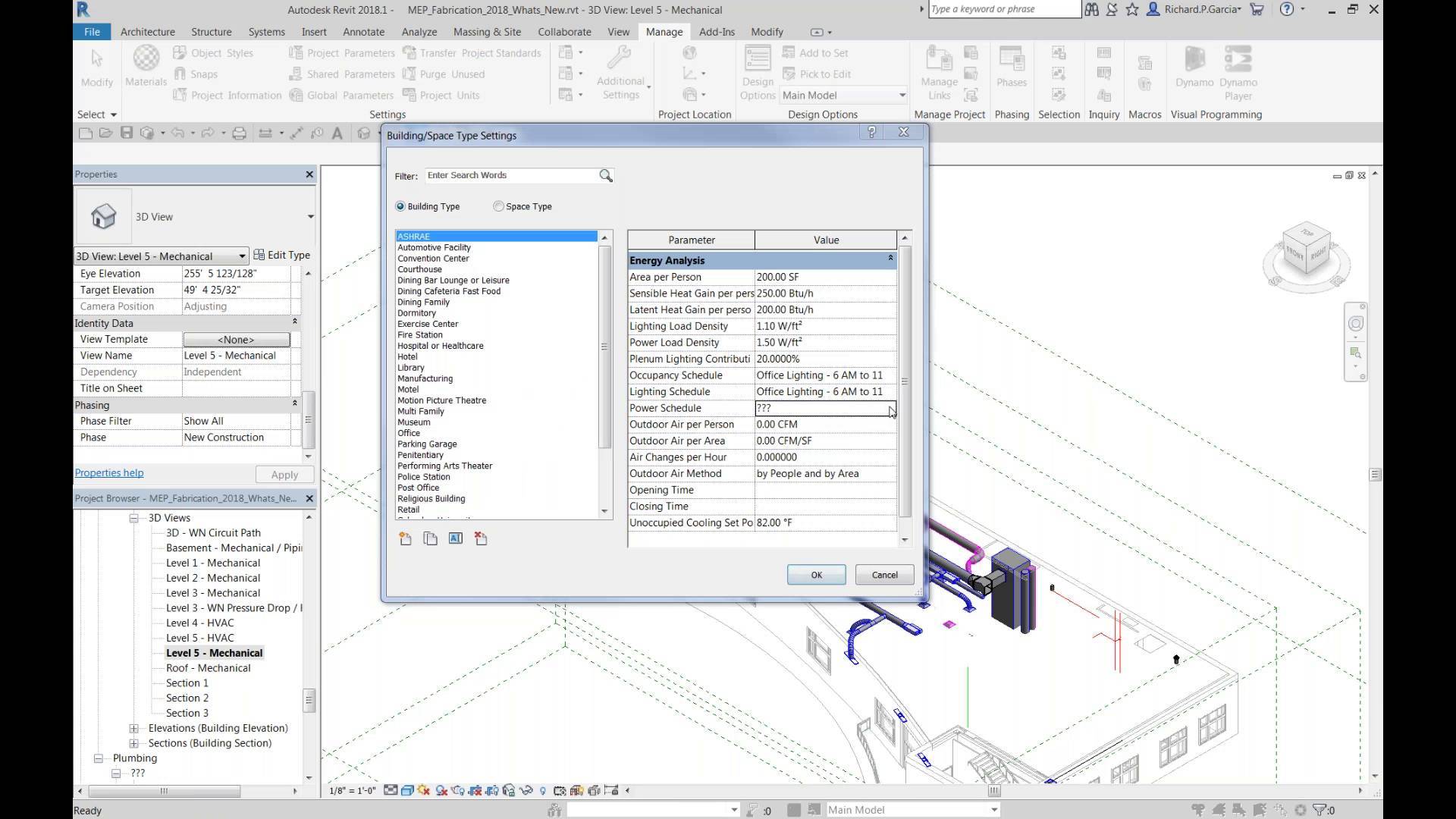Viewport: 1456px width, 819px height.
Task: Collapse the Energy Analysis group
Action: pyautogui.click(x=890, y=259)
